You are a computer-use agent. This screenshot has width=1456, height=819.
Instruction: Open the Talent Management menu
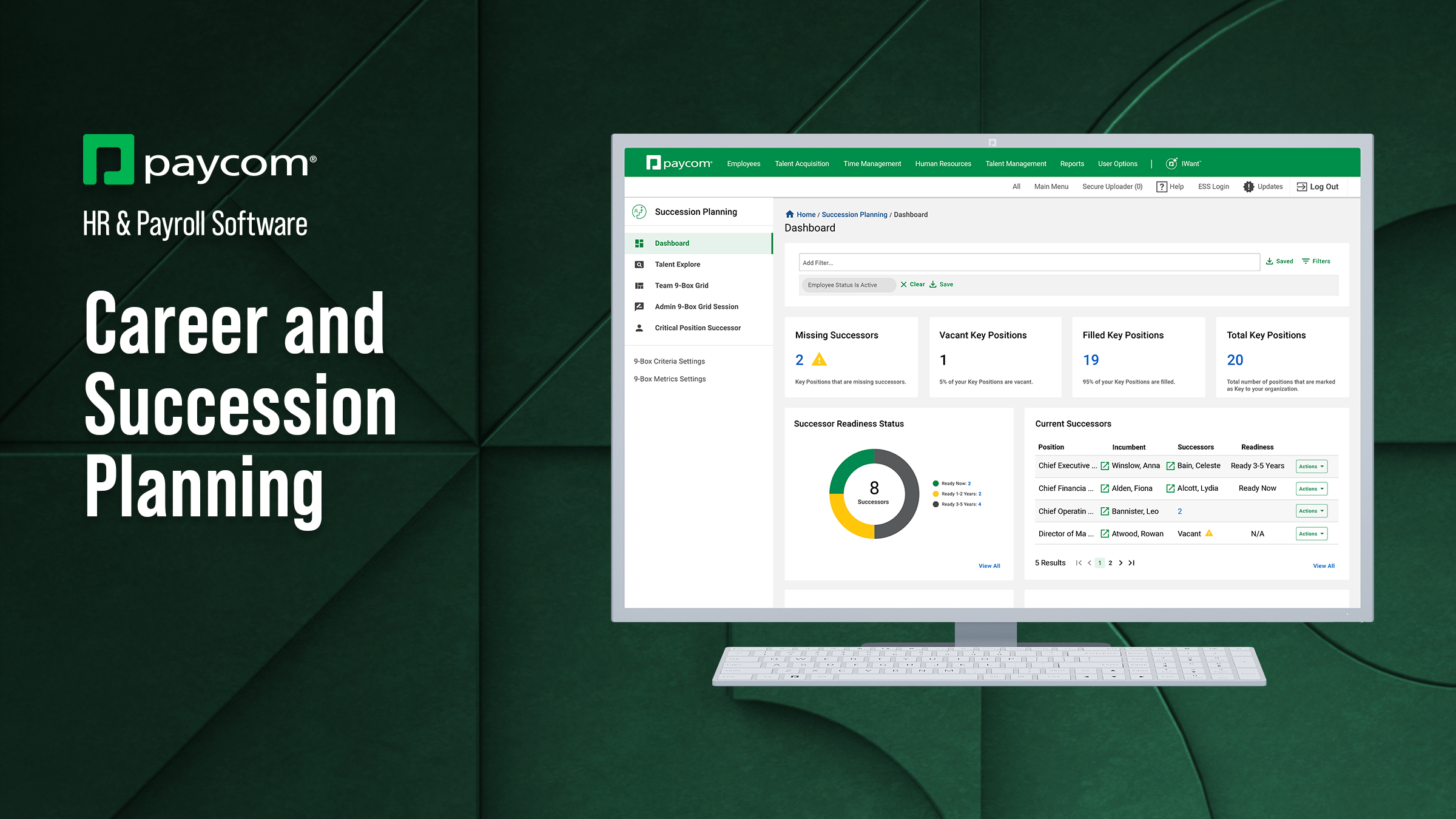click(x=1016, y=164)
